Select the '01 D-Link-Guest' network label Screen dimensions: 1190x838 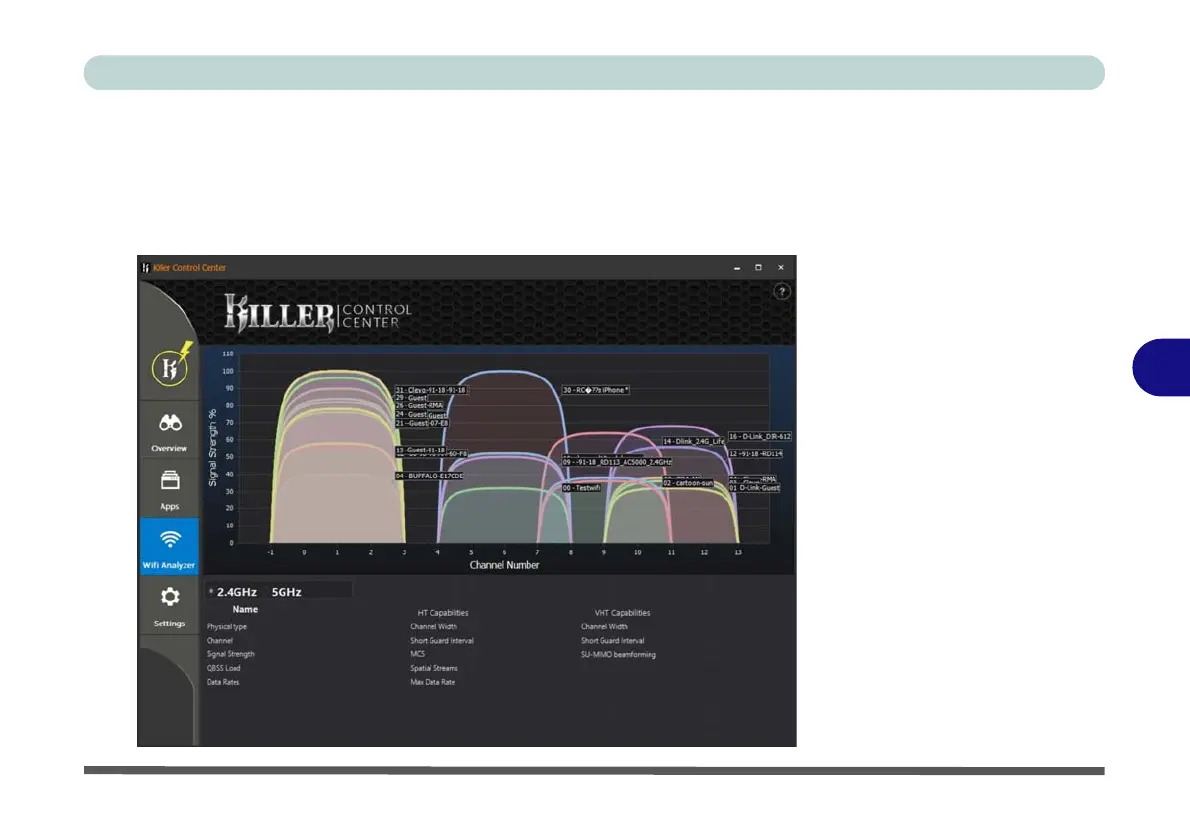pyautogui.click(x=754, y=487)
